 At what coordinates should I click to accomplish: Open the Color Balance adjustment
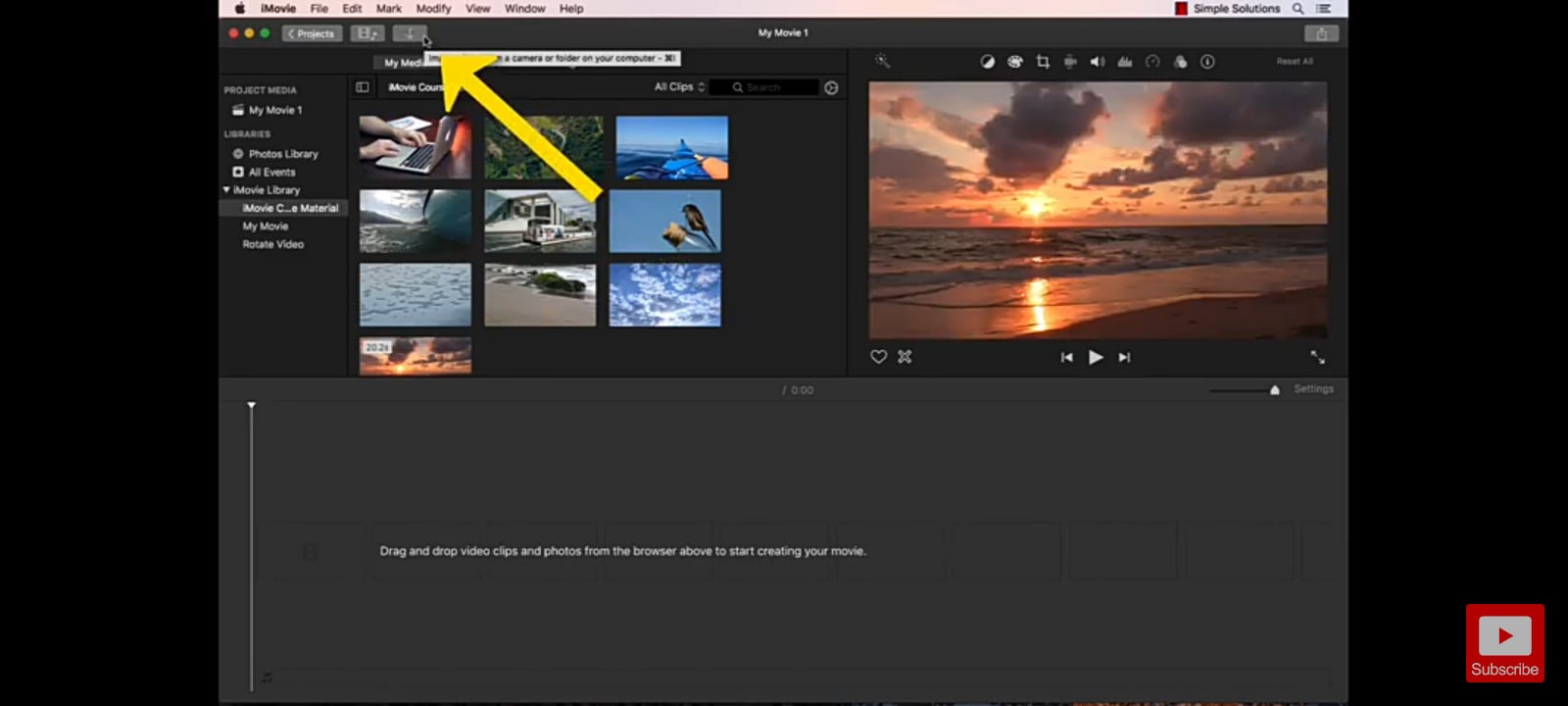(988, 62)
